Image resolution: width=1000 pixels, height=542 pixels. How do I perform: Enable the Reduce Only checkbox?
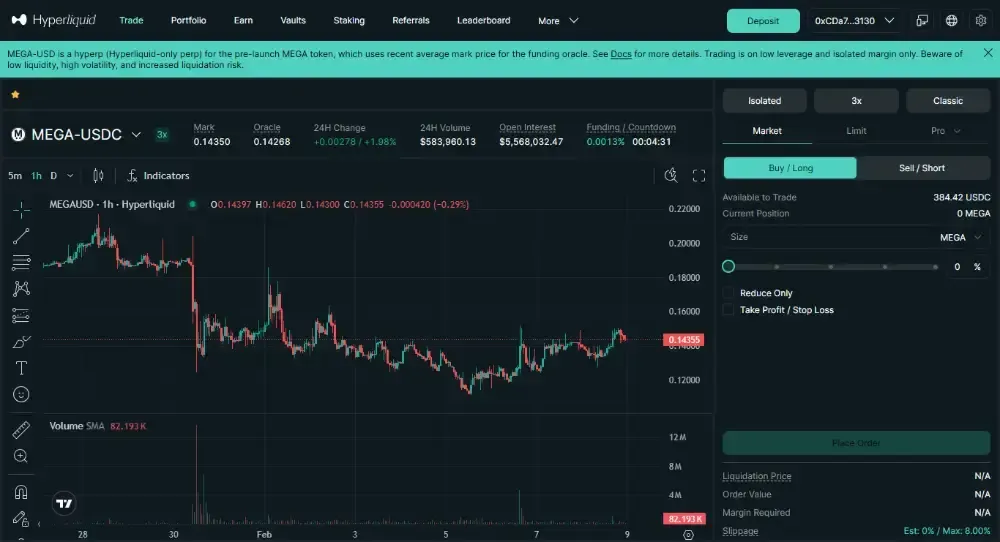pyautogui.click(x=728, y=293)
